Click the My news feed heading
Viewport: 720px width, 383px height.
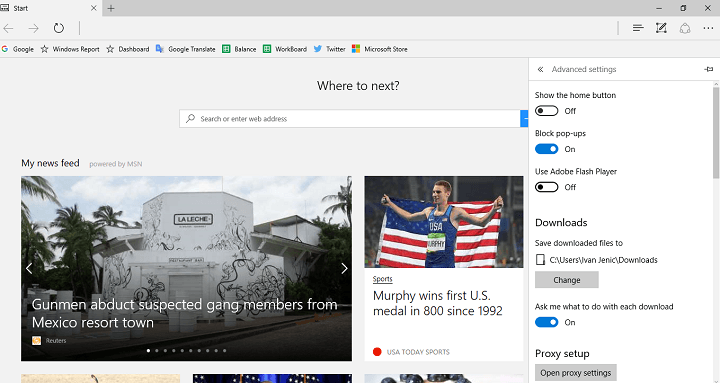coord(51,163)
